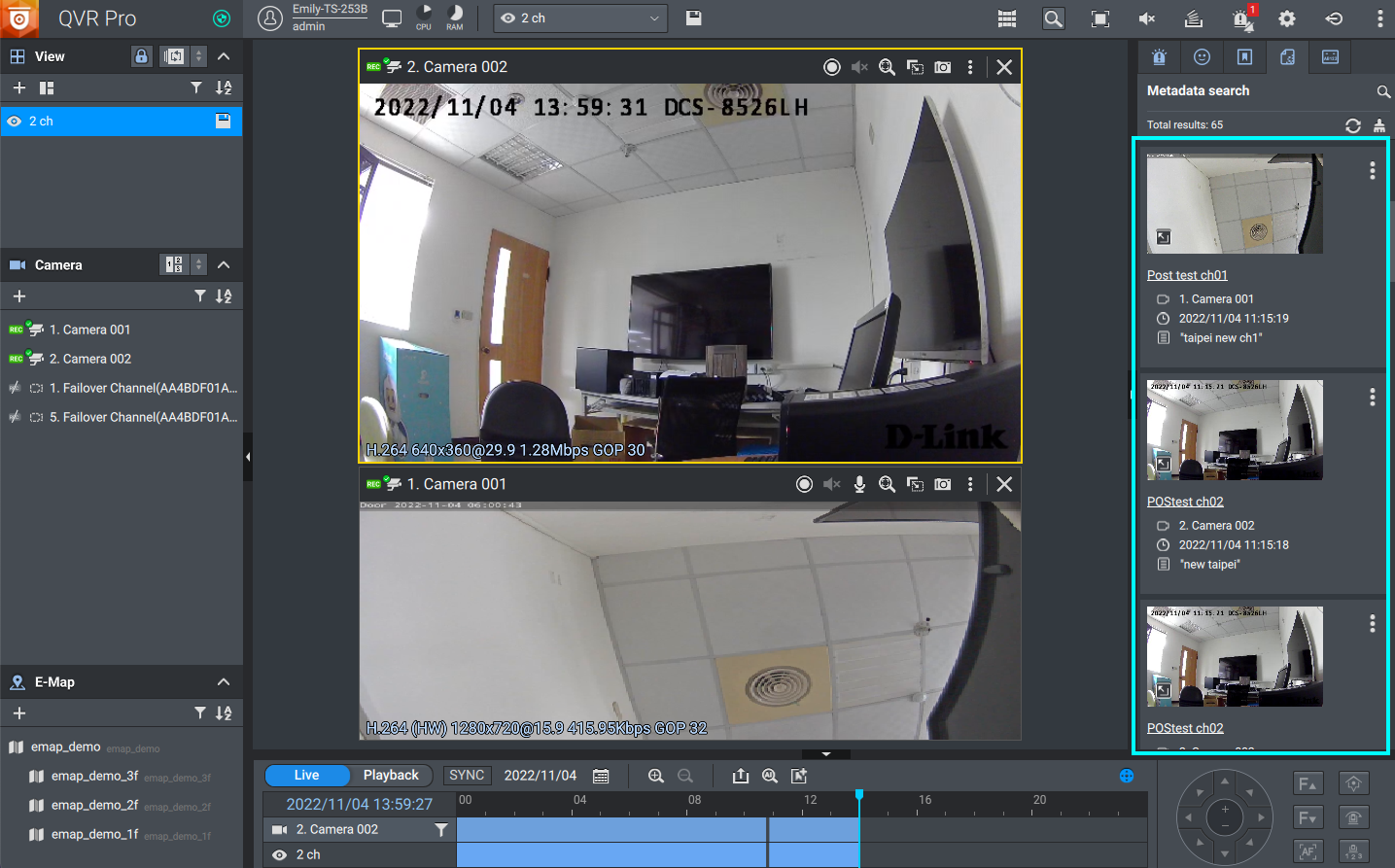This screenshot has height=868, width=1395.
Task: Open the timeline calendar date picker
Action: click(x=601, y=776)
